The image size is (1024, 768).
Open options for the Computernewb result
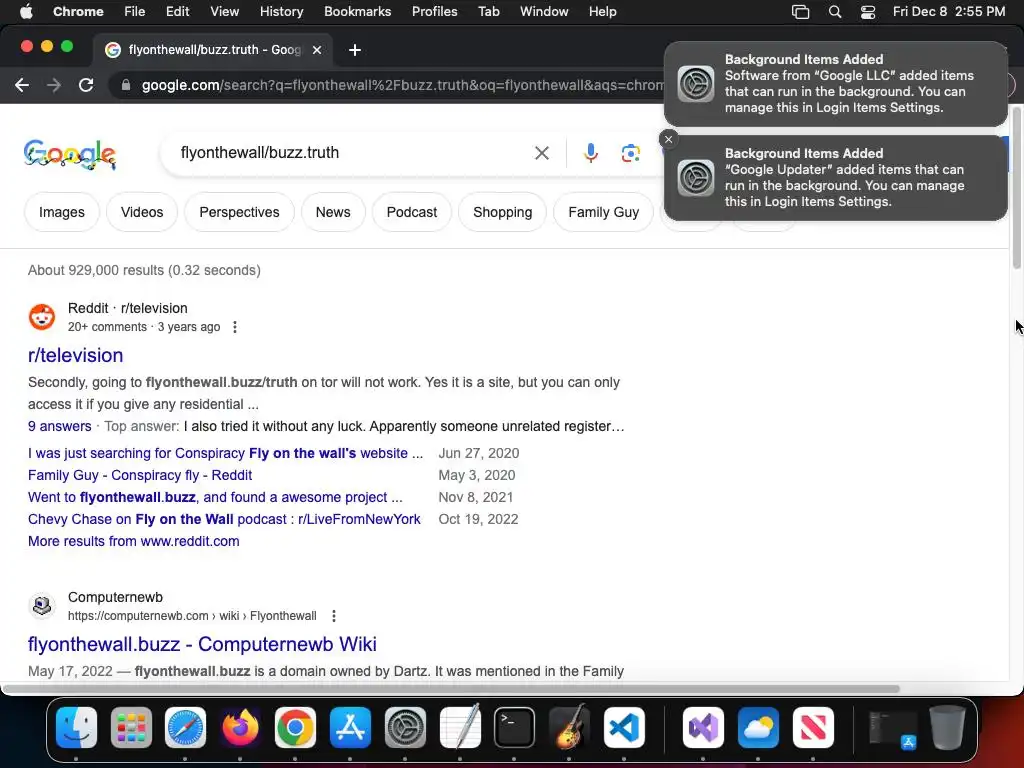coord(334,616)
